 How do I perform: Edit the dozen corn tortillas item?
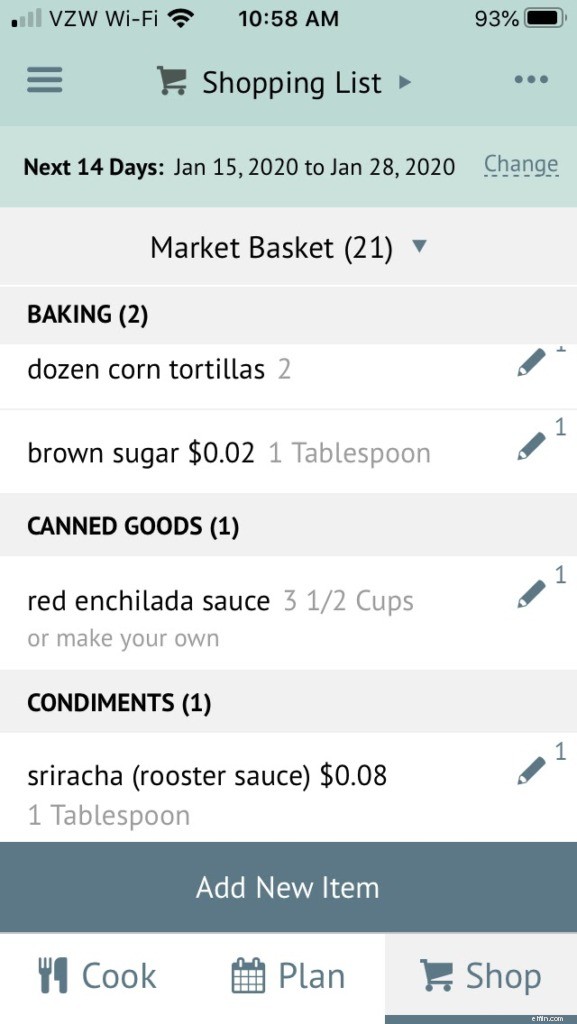click(x=531, y=363)
